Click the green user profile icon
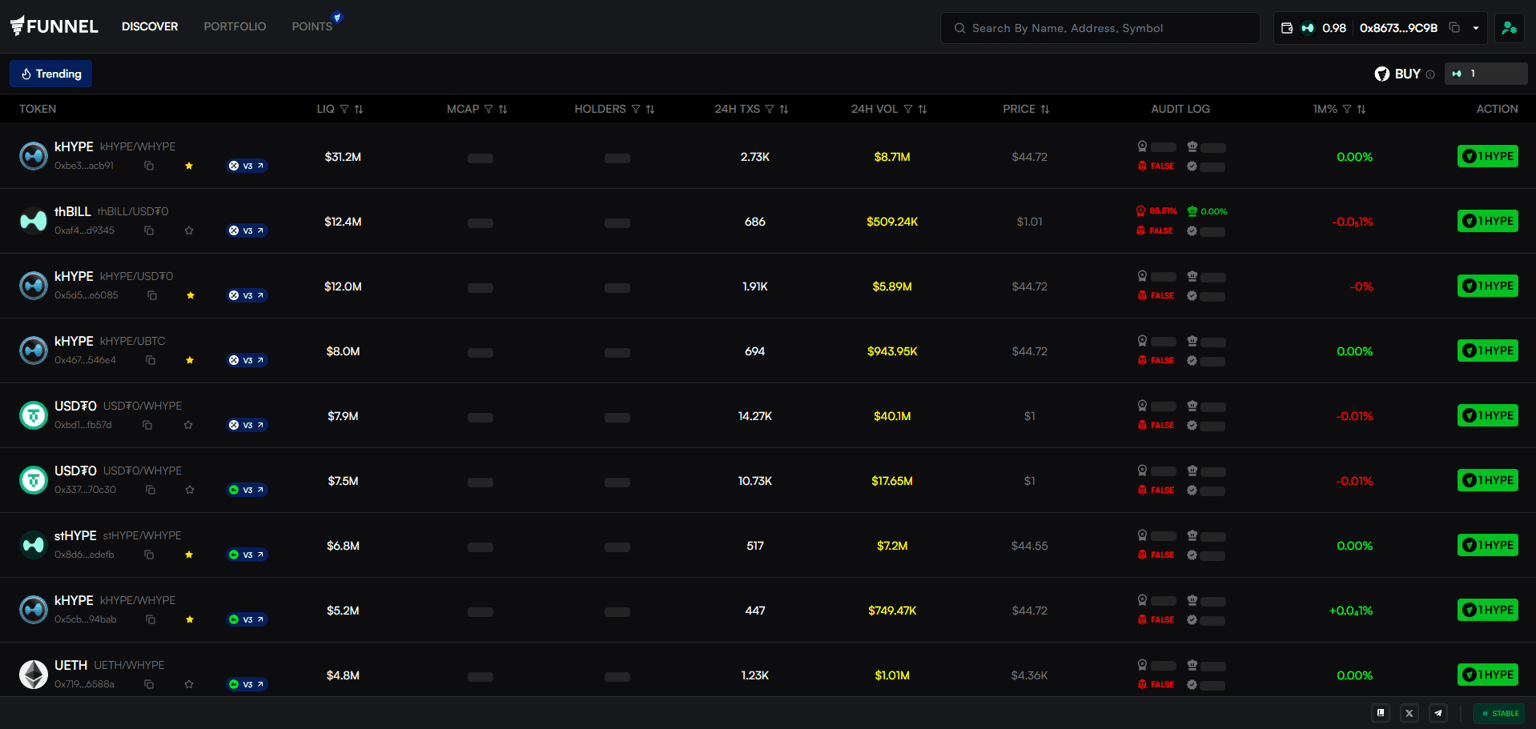Image resolution: width=1536 pixels, height=729 pixels. pos(1509,28)
